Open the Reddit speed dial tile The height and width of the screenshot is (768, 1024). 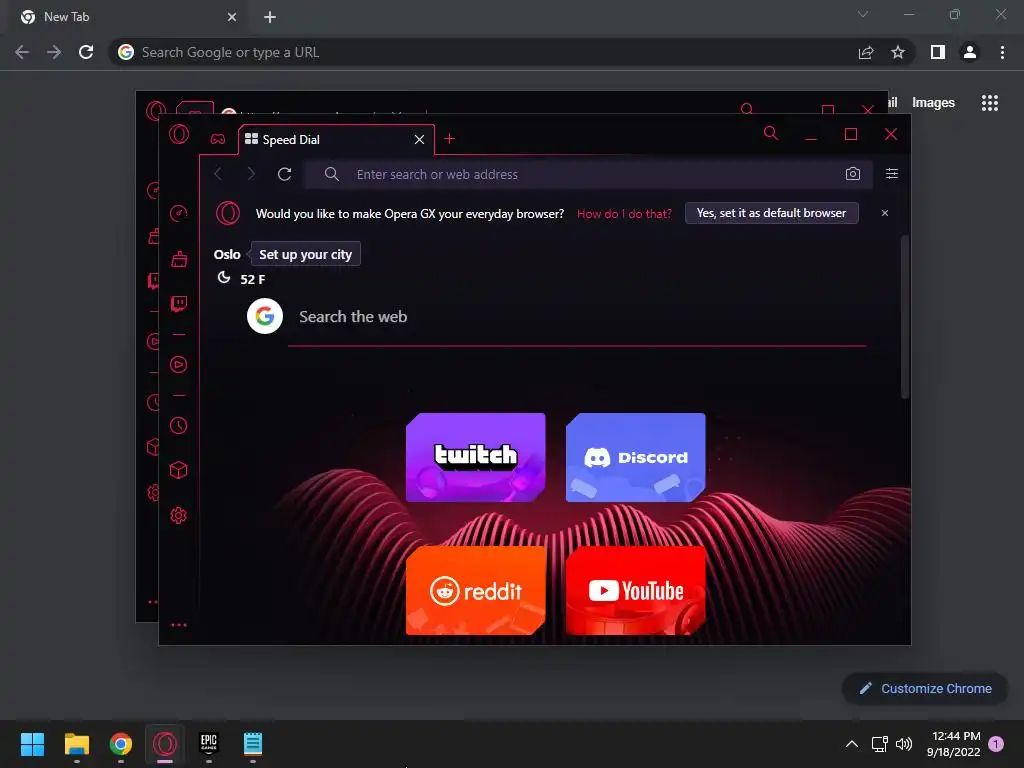coord(475,590)
